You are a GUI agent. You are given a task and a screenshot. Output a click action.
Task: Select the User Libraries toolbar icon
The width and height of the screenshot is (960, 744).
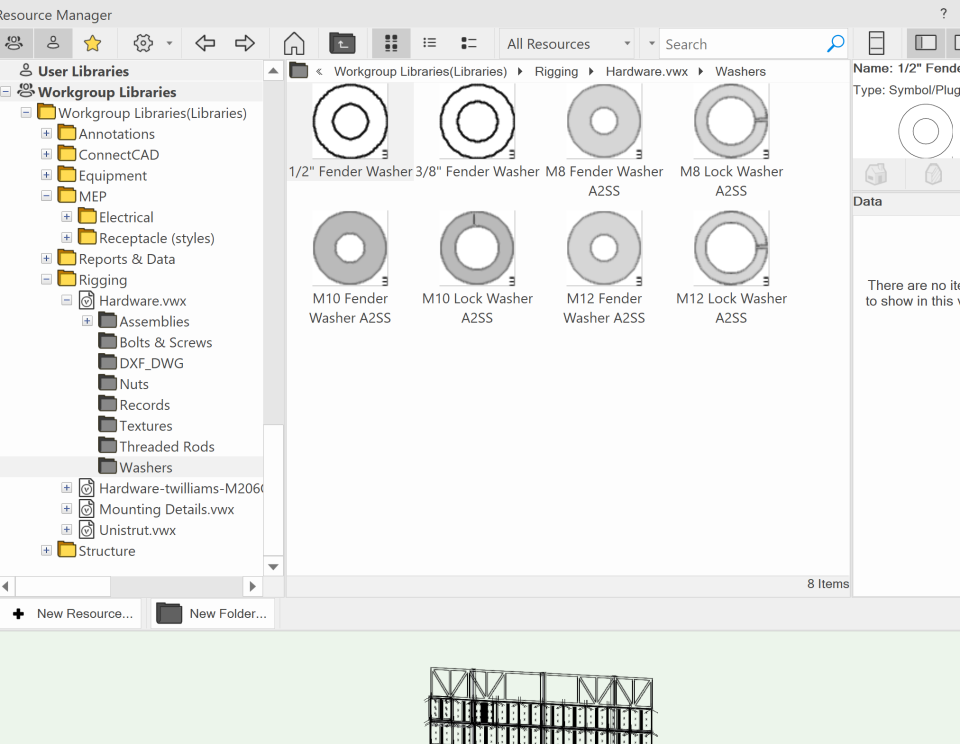click(52, 43)
